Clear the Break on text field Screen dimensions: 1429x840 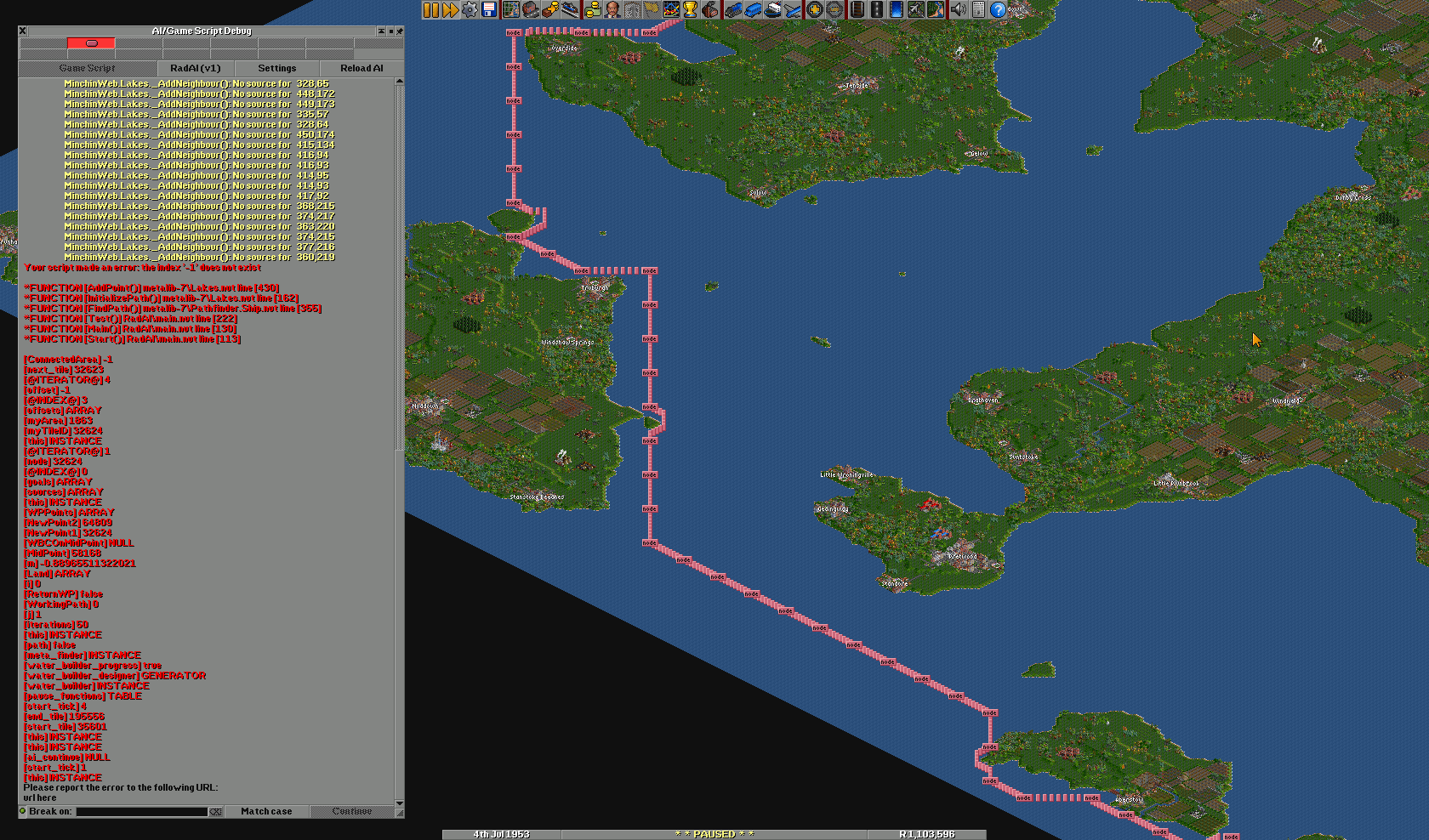(x=216, y=812)
